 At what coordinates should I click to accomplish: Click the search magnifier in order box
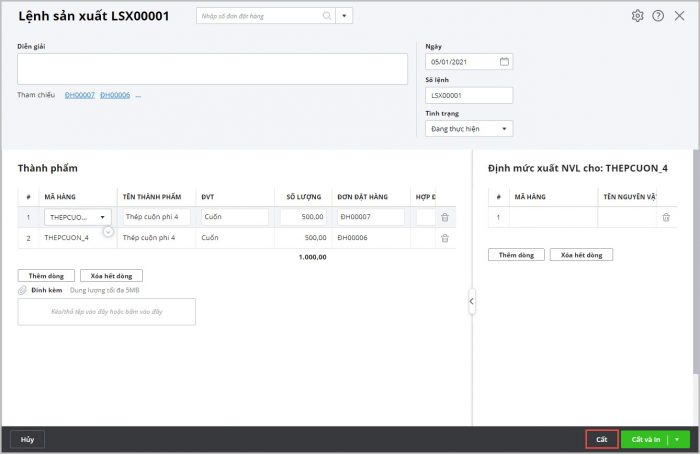click(x=327, y=16)
